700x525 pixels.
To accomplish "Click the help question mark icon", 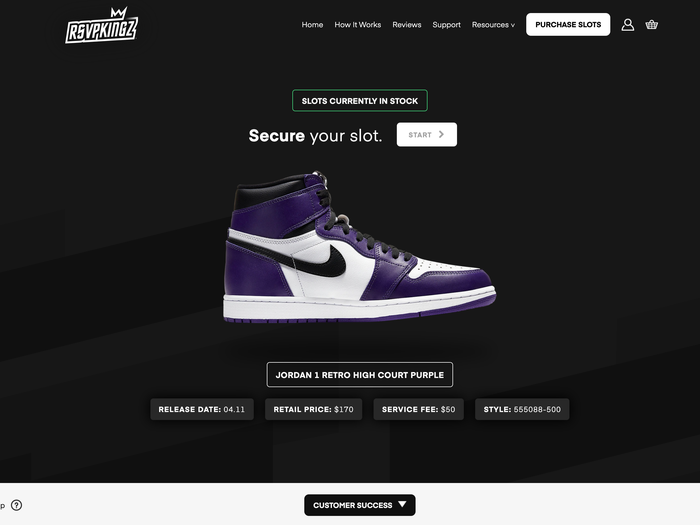I will coord(17,505).
